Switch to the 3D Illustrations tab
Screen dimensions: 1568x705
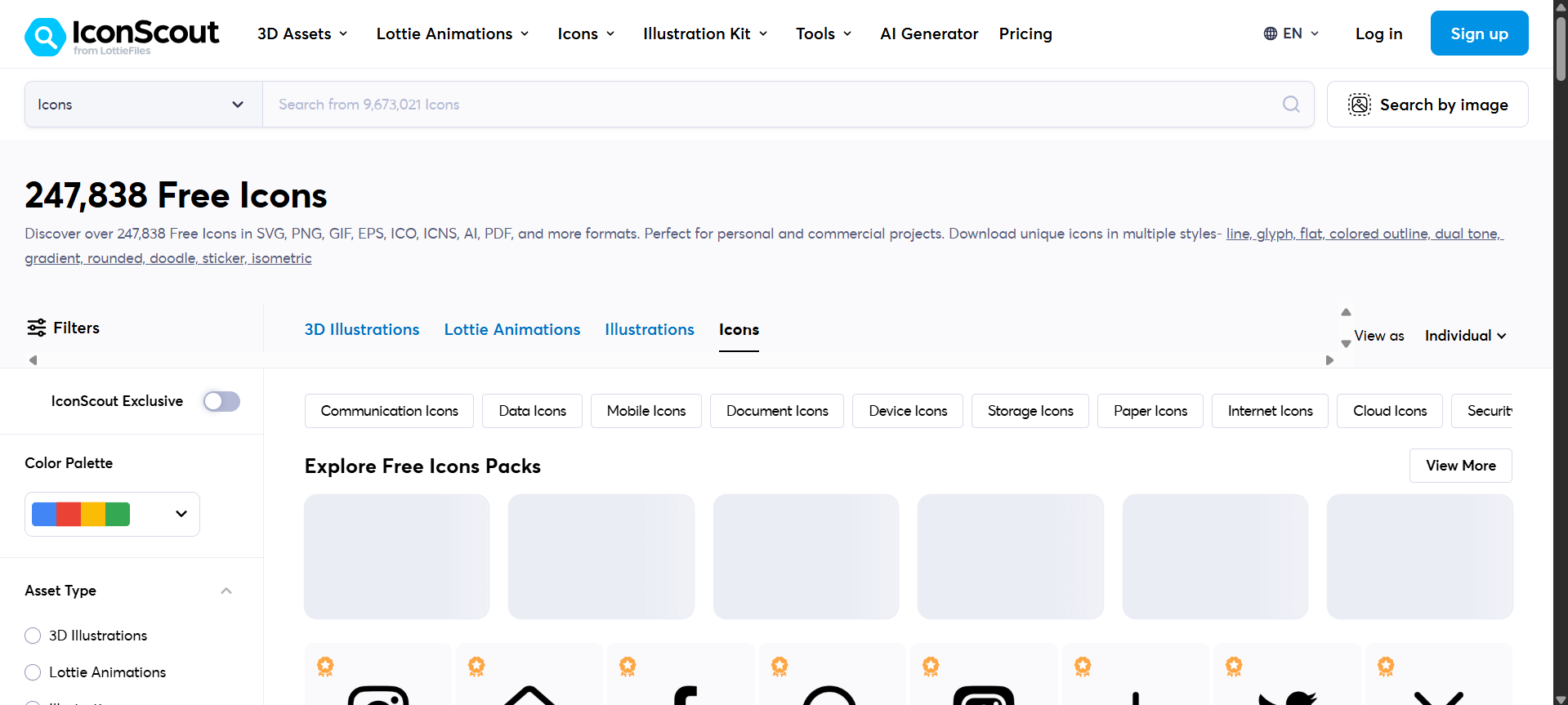click(362, 329)
